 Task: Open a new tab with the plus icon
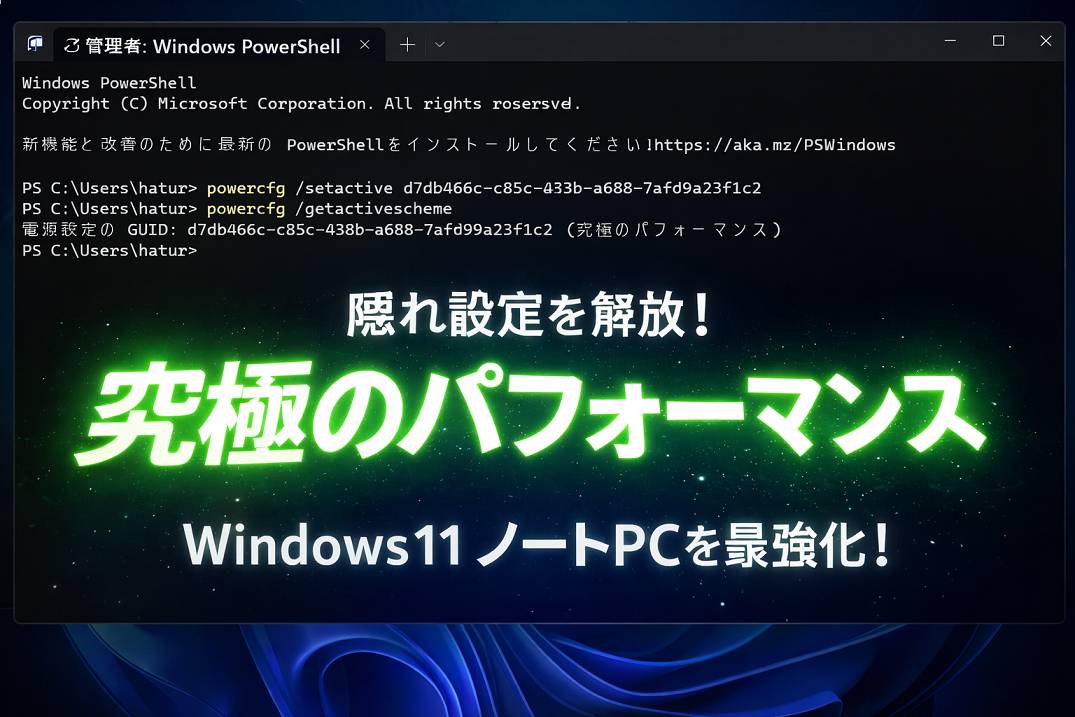pyautogui.click(x=407, y=45)
